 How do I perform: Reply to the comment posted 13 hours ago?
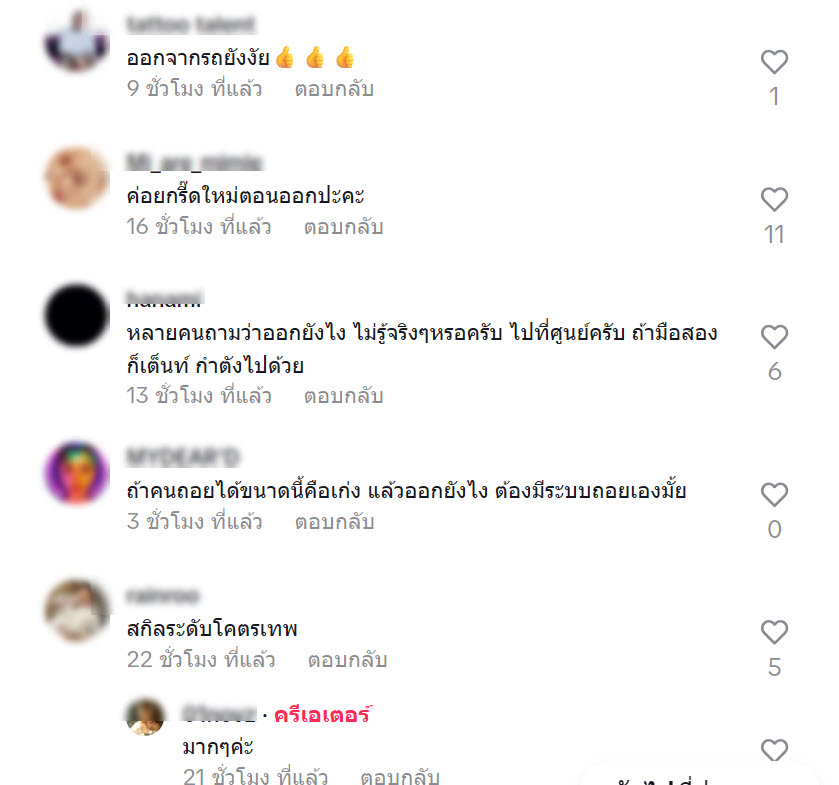point(344,396)
